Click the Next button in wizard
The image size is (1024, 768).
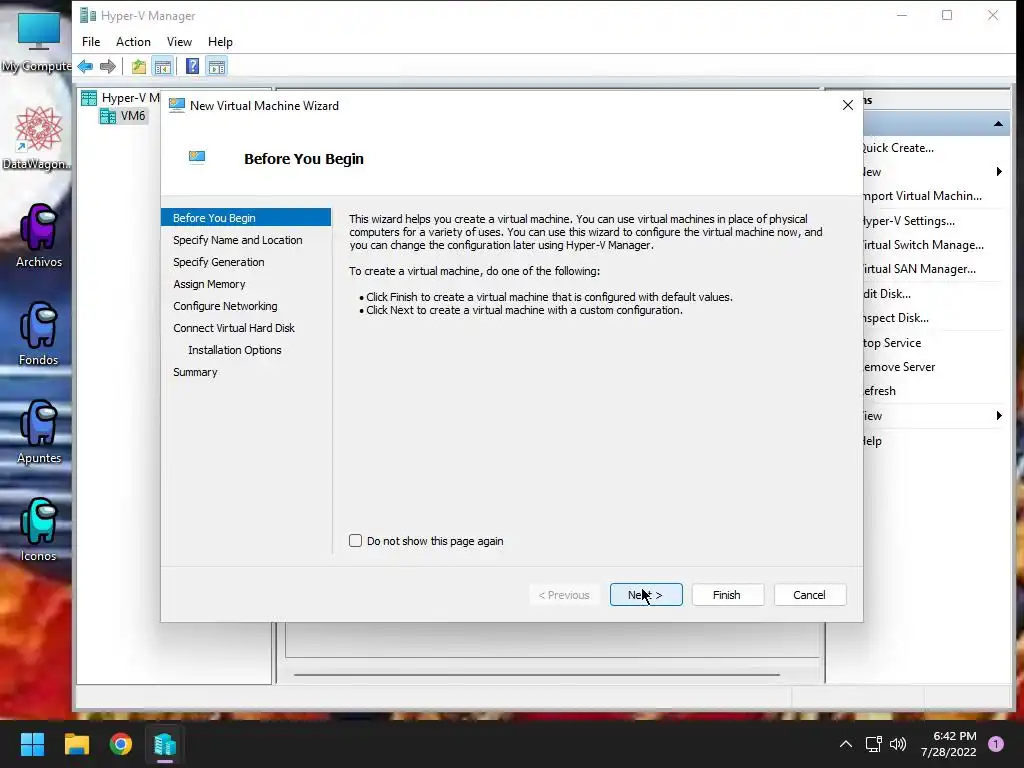pyautogui.click(x=646, y=595)
